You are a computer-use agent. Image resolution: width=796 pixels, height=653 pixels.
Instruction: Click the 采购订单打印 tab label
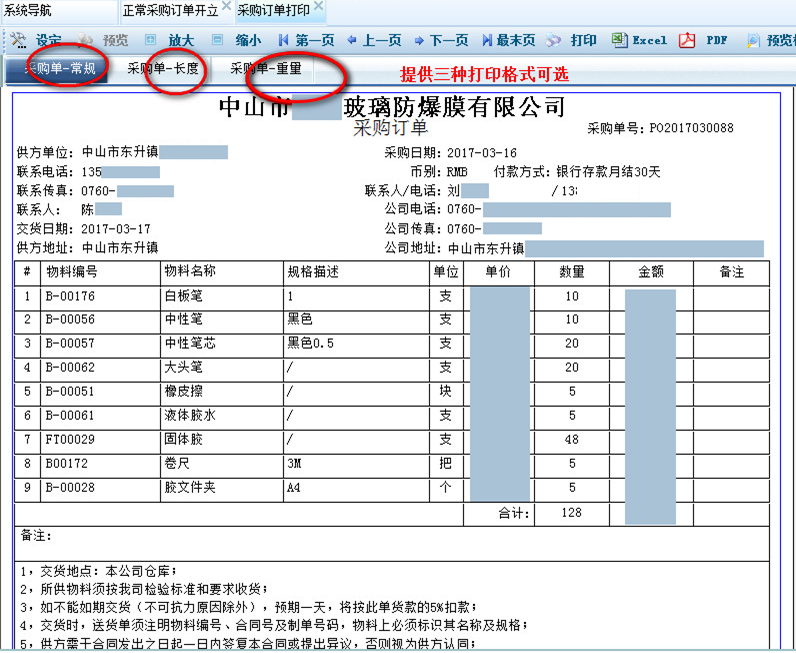[273, 10]
